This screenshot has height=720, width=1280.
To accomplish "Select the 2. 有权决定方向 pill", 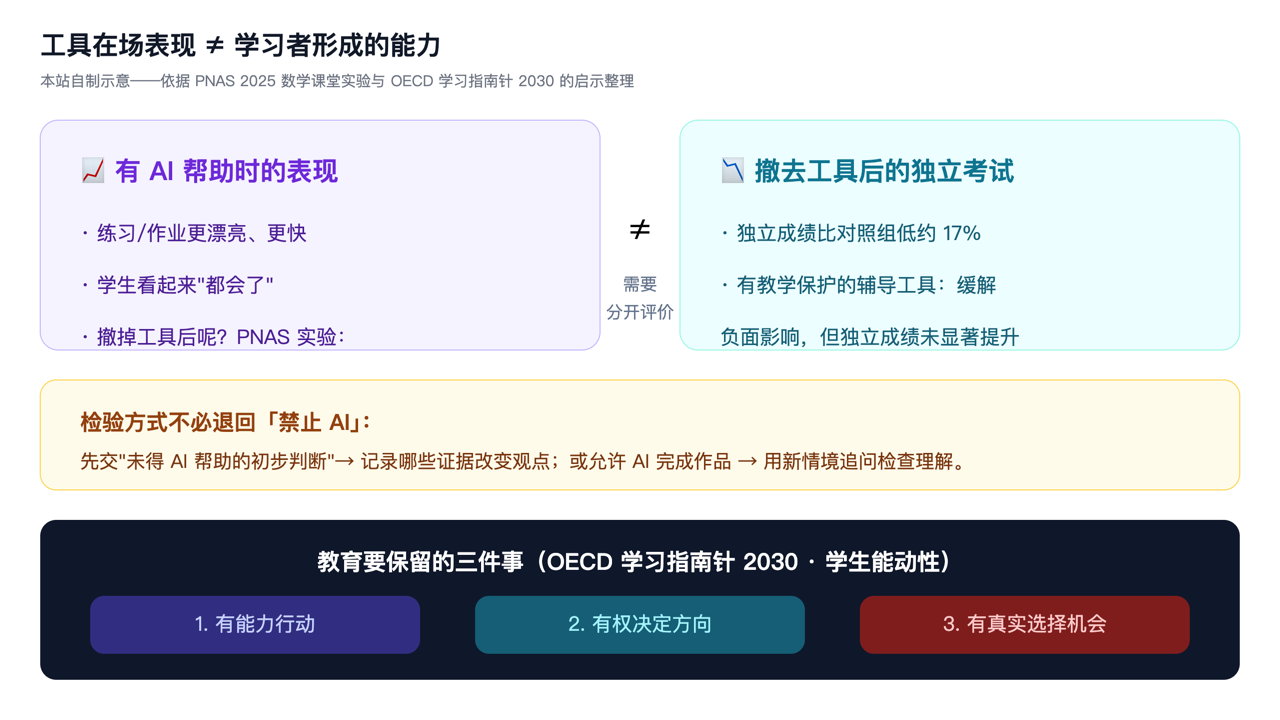I will tap(640, 625).
